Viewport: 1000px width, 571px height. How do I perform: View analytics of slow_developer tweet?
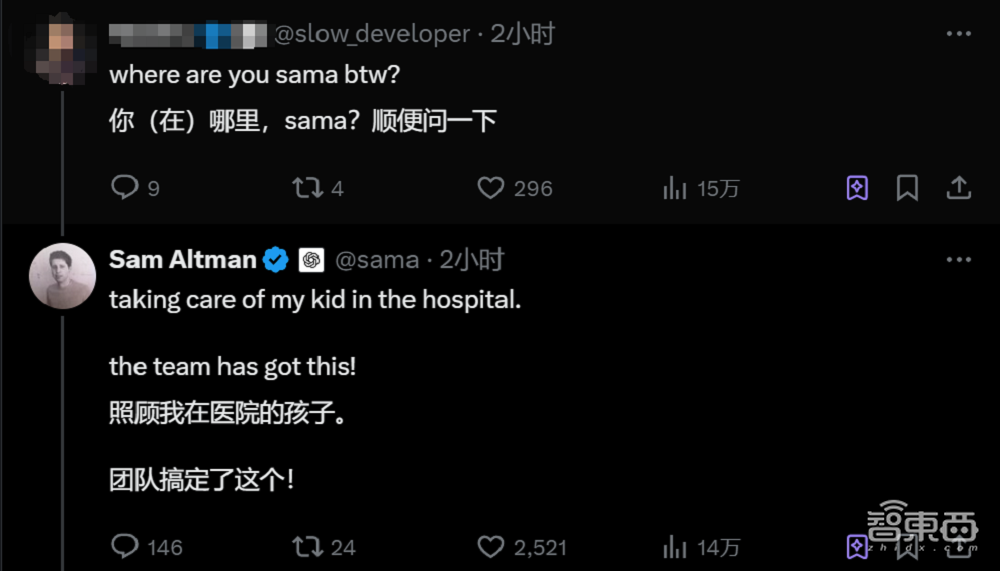point(675,188)
